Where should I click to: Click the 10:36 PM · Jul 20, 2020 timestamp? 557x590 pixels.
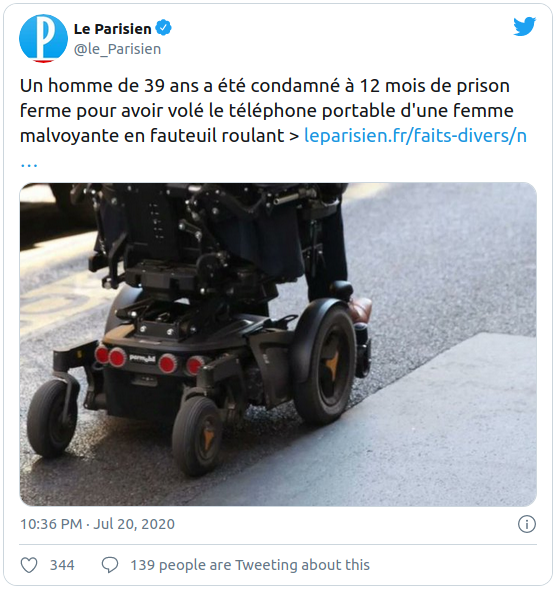tap(97, 524)
